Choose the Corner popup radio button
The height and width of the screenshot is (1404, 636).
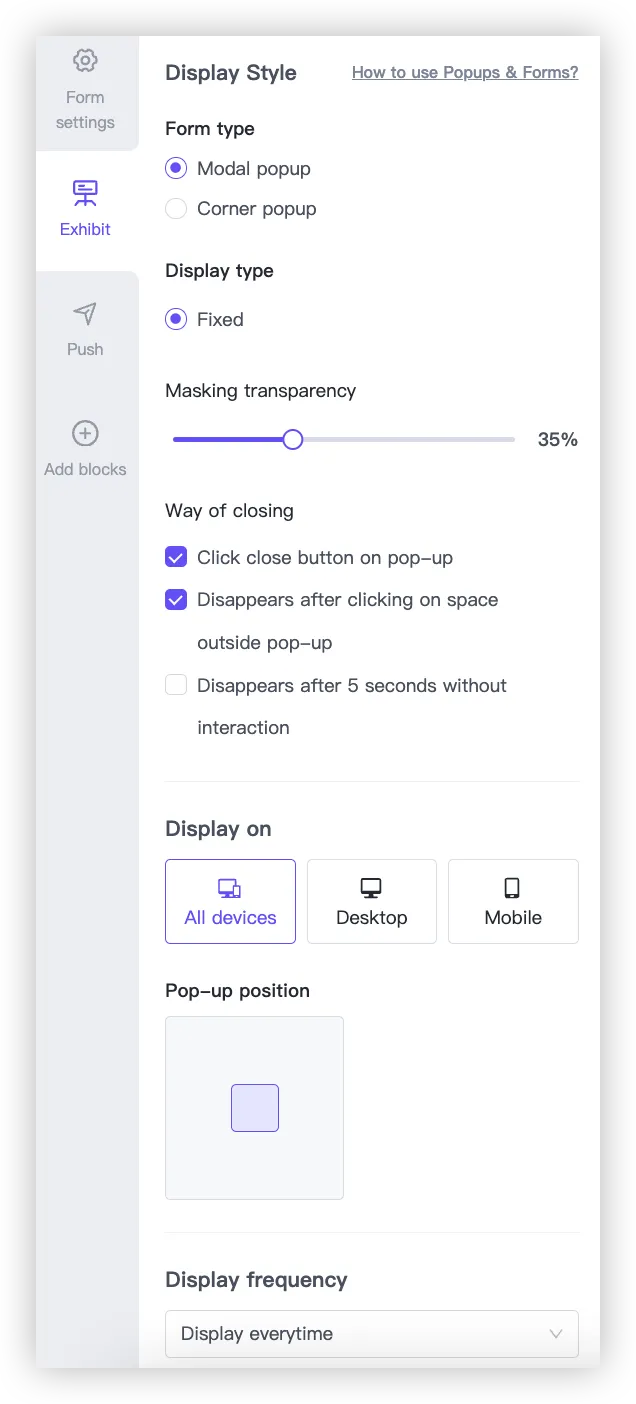coord(176,209)
